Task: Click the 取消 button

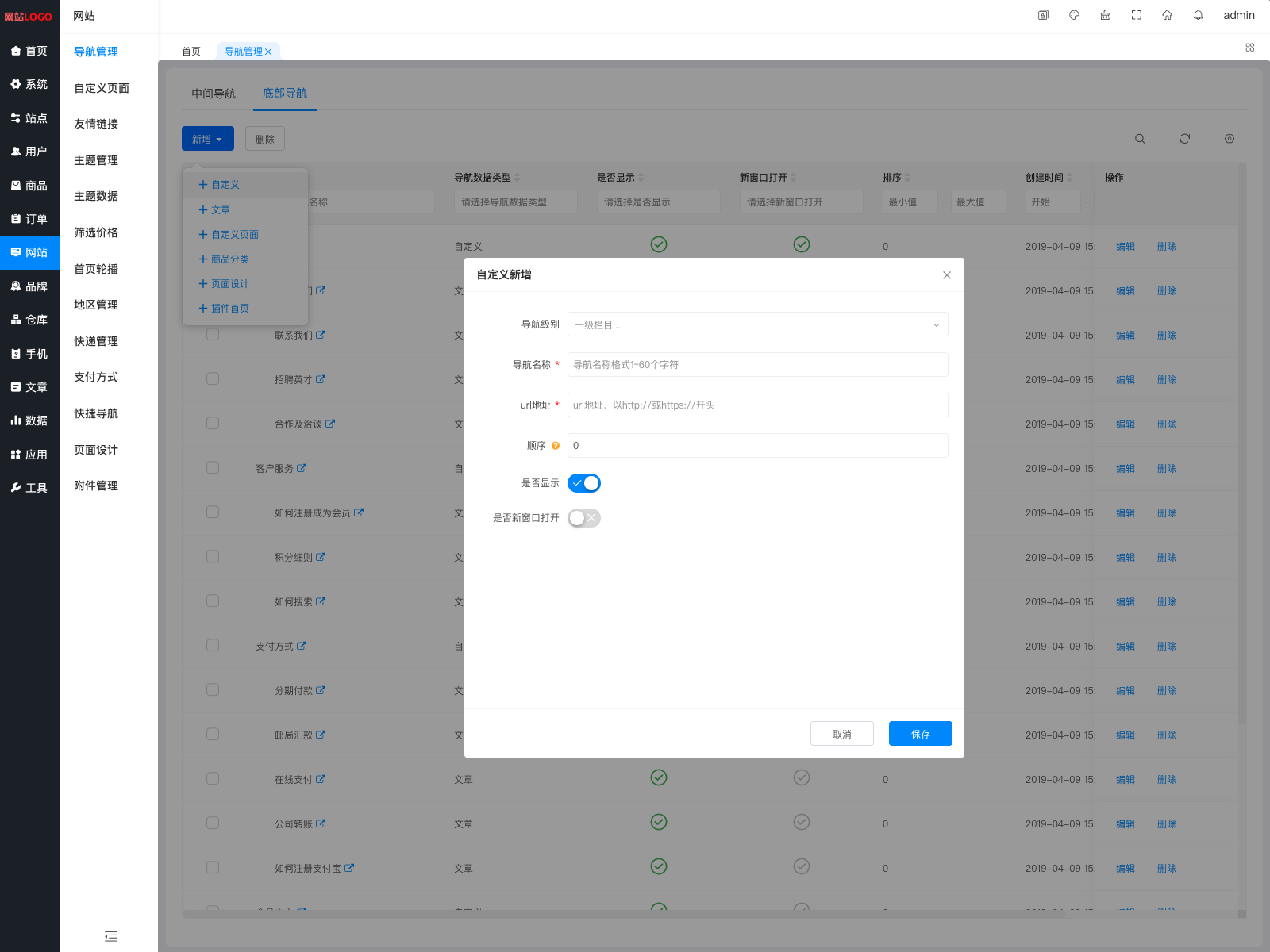Action: pos(841,734)
